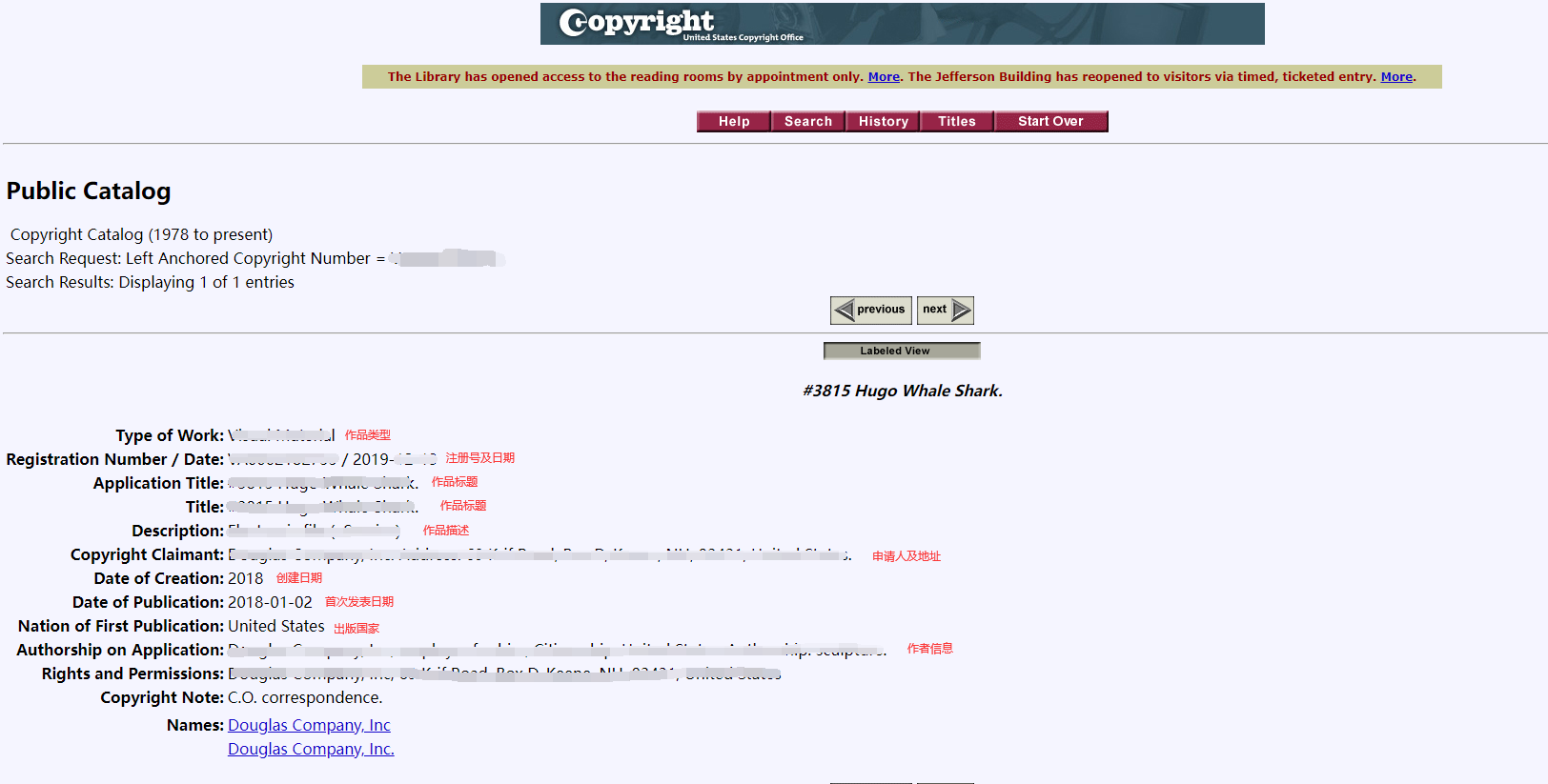Open More link about Jefferson Building

tap(1396, 77)
